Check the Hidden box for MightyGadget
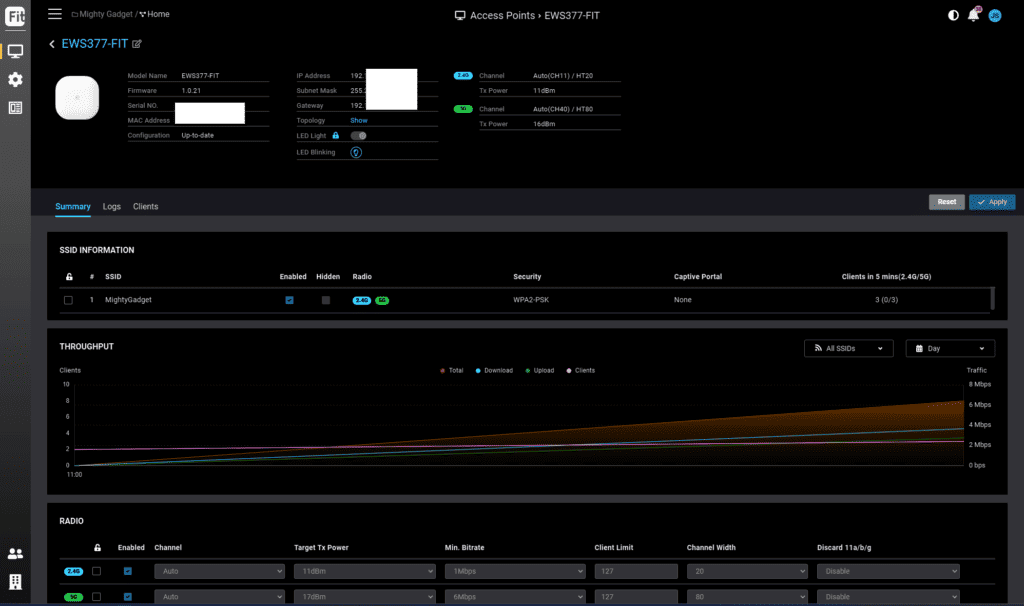The height and width of the screenshot is (606, 1024). pos(326,300)
